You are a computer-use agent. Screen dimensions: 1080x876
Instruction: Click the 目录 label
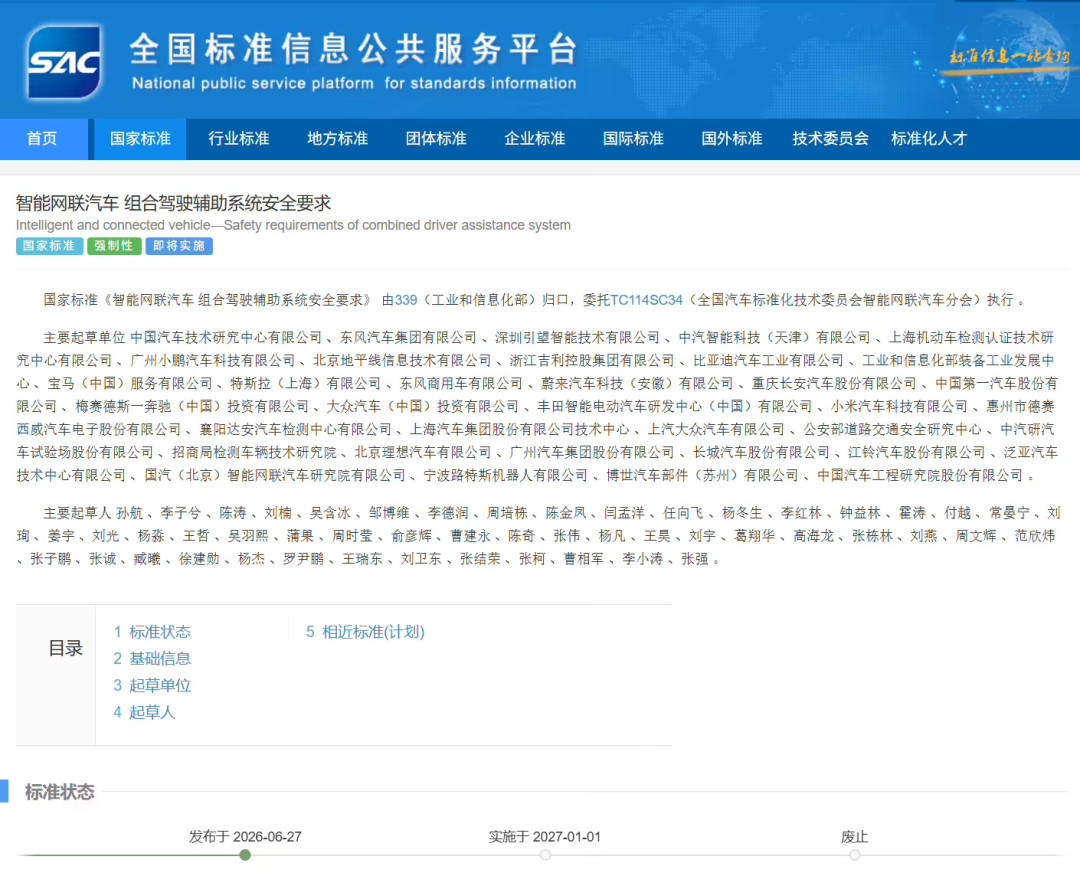click(65, 648)
